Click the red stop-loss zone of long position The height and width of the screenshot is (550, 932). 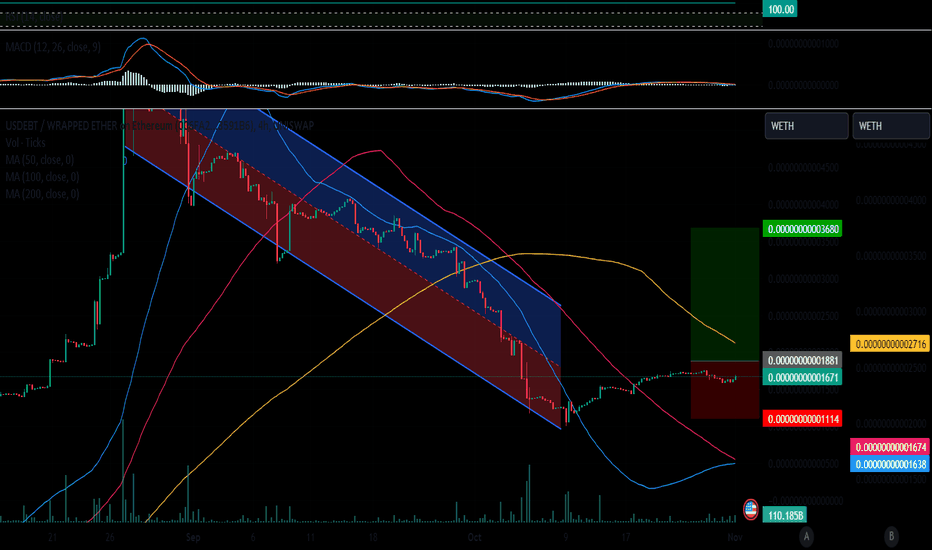[725, 390]
